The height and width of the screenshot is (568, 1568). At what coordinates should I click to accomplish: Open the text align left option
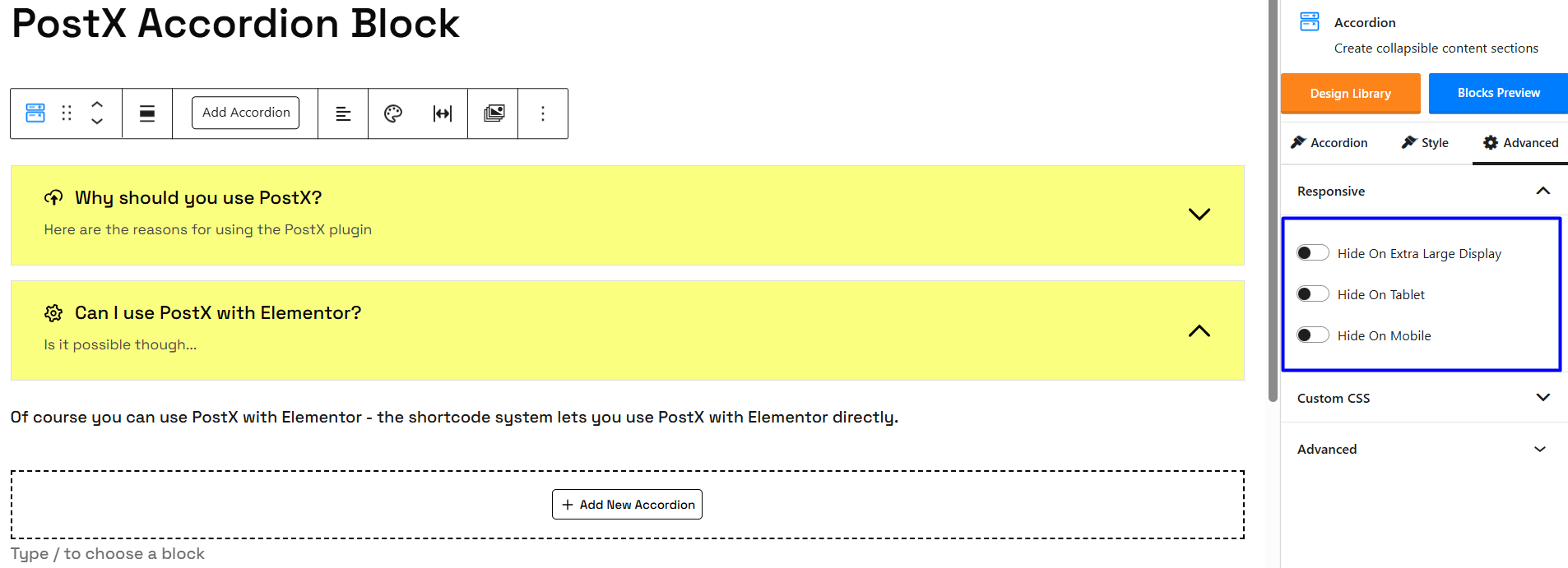point(343,113)
